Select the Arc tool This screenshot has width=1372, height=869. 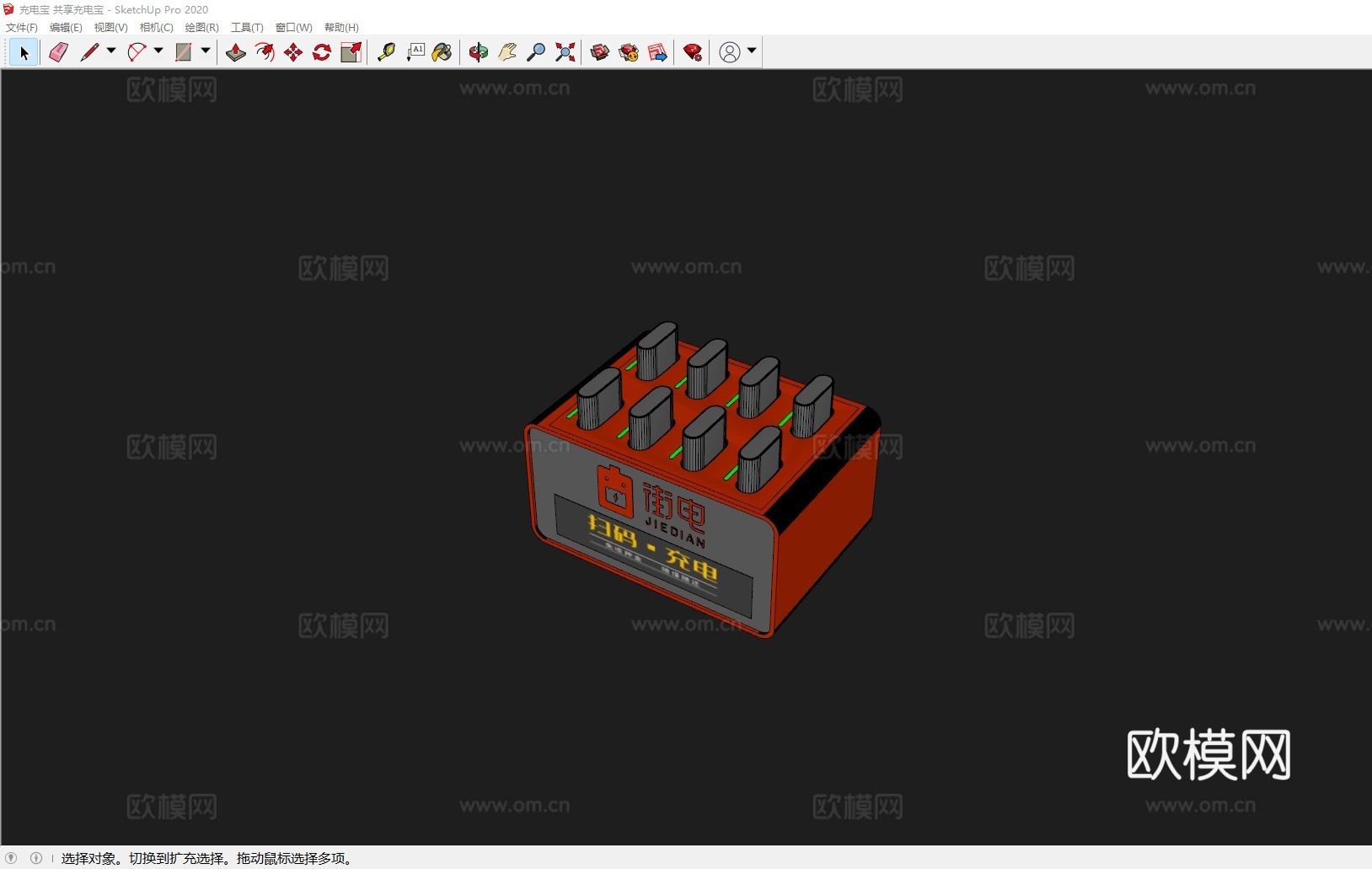click(137, 53)
